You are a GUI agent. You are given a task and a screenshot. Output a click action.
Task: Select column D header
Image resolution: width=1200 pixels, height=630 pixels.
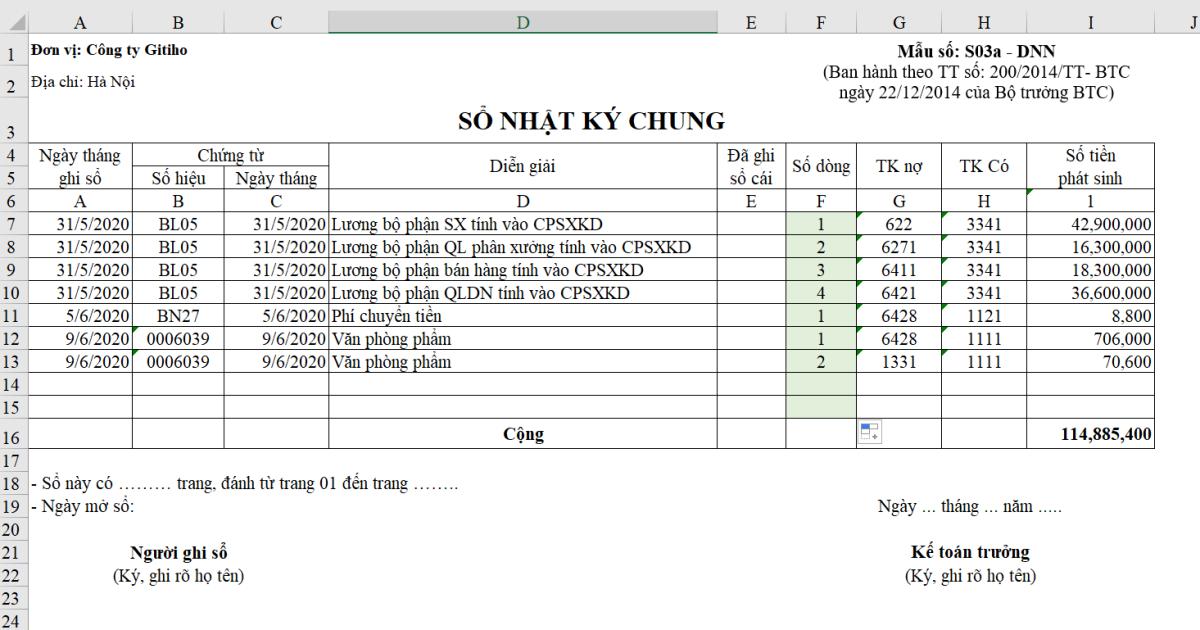[524, 20]
